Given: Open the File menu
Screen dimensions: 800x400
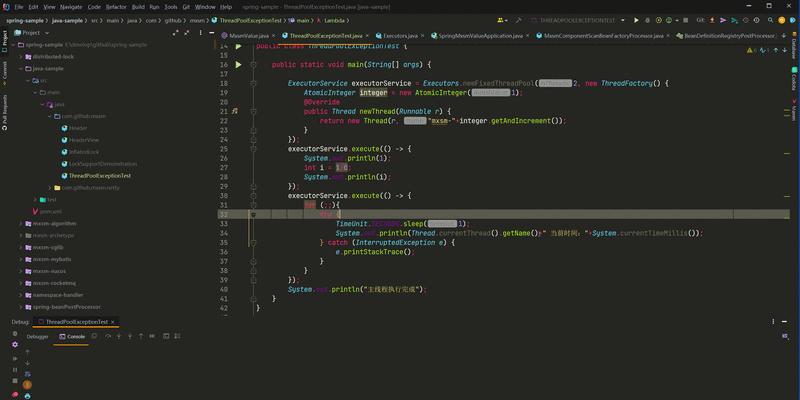Looking at the screenshot, I should 19,7.
